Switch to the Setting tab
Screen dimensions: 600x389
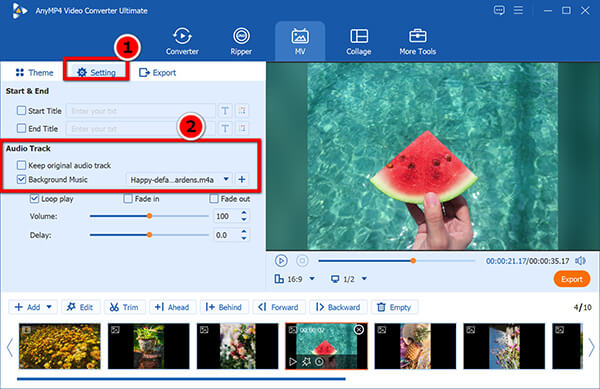pos(96,72)
